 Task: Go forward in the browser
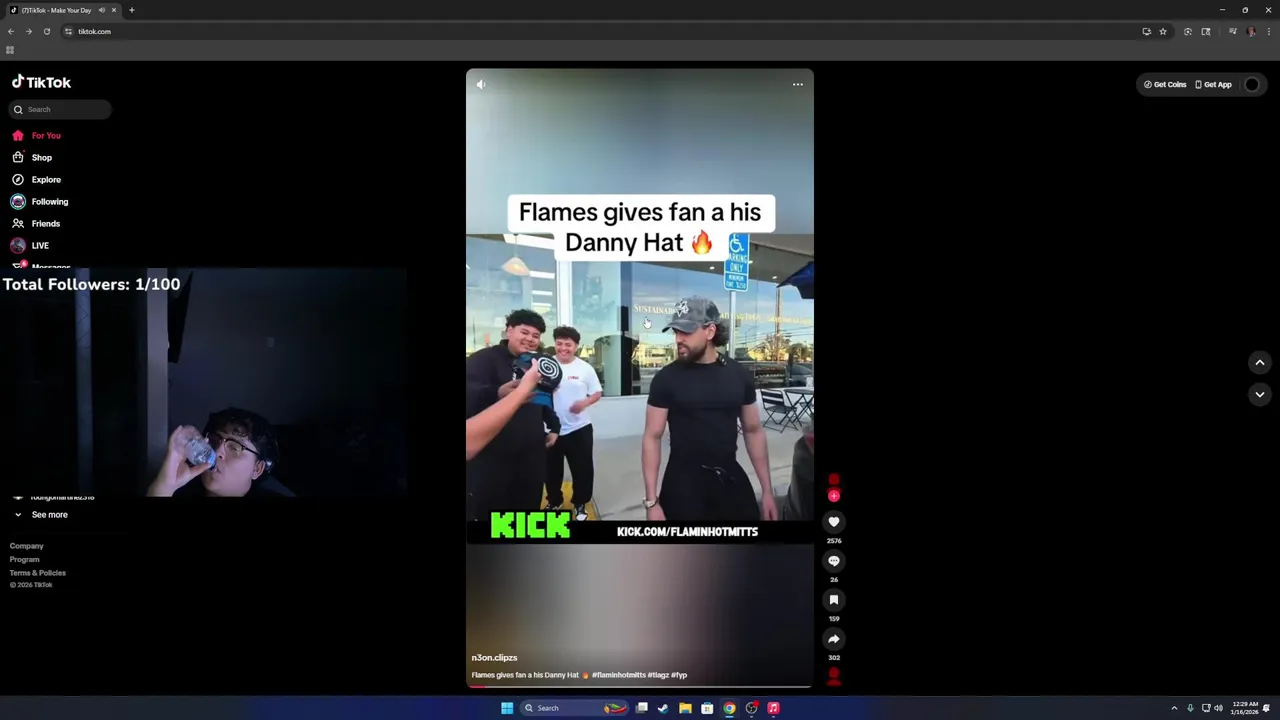[29, 31]
